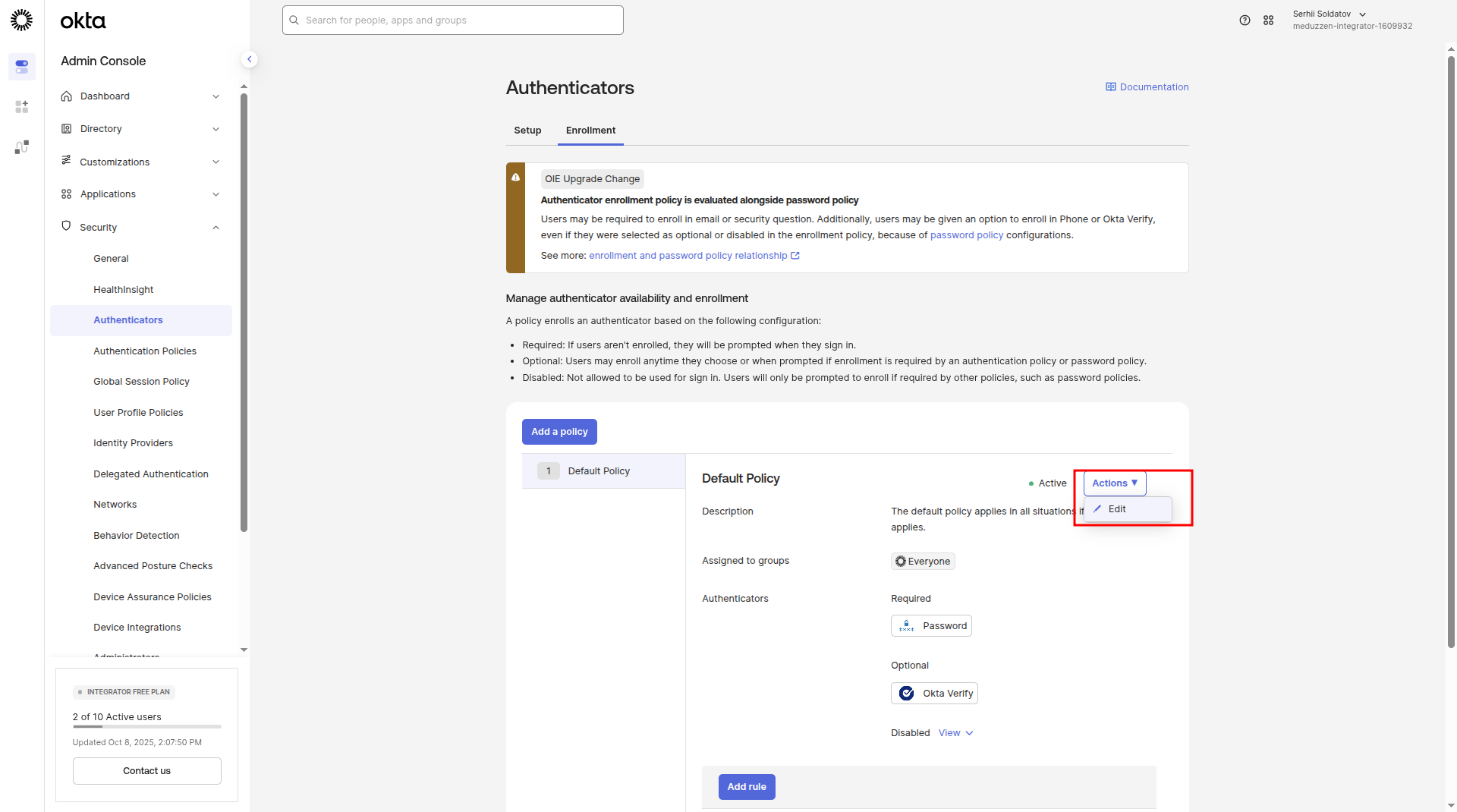Click the Add rule button
The width and height of the screenshot is (1457, 812).
point(747,787)
